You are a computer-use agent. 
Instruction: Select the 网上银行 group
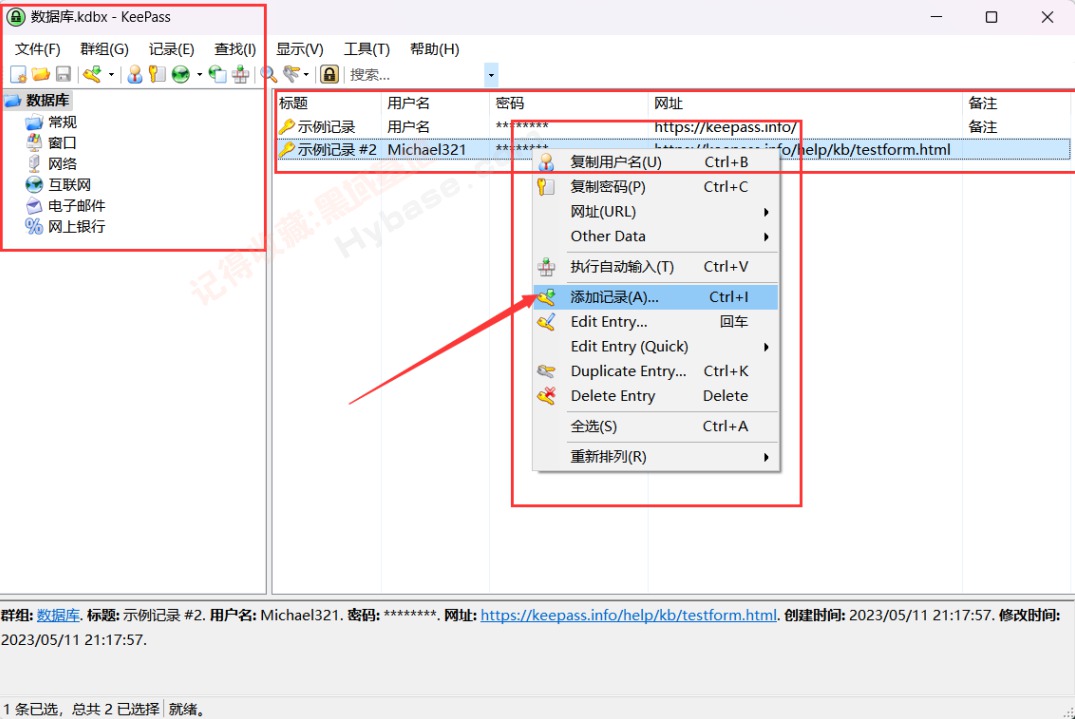77,227
